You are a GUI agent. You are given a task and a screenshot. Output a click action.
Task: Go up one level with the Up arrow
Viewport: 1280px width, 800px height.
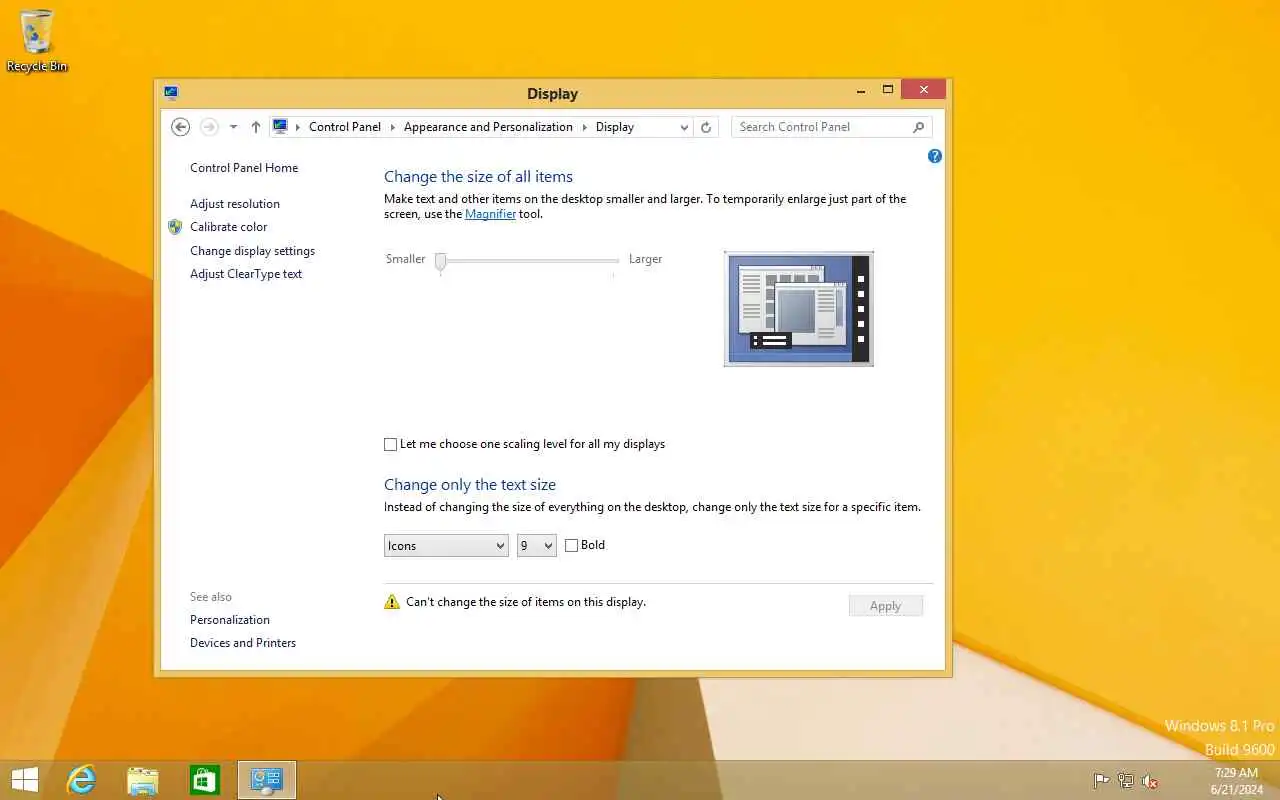[x=256, y=127]
